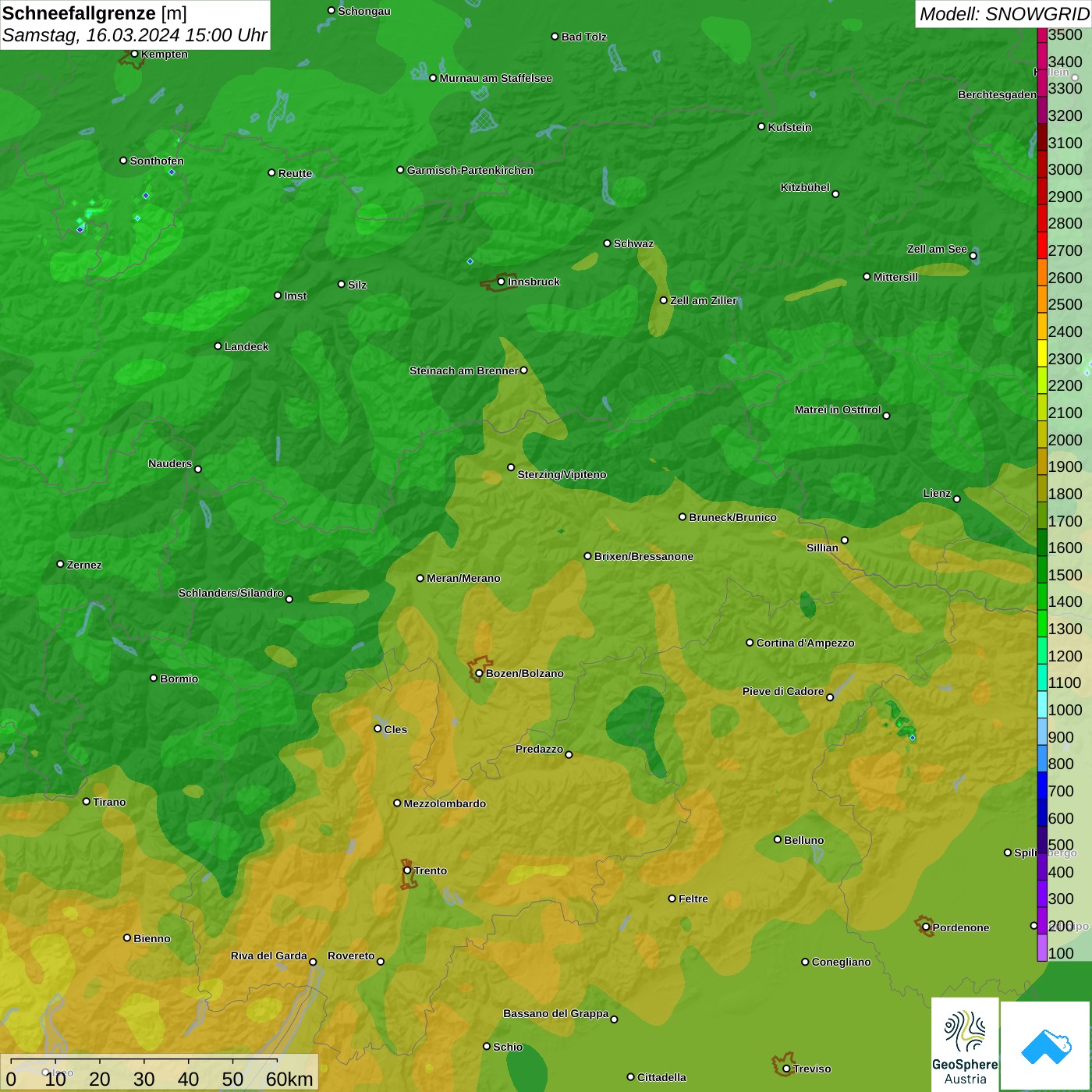This screenshot has height=1092, width=1092.
Task: Click the "1600" legend value
Action: [x=1065, y=548]
